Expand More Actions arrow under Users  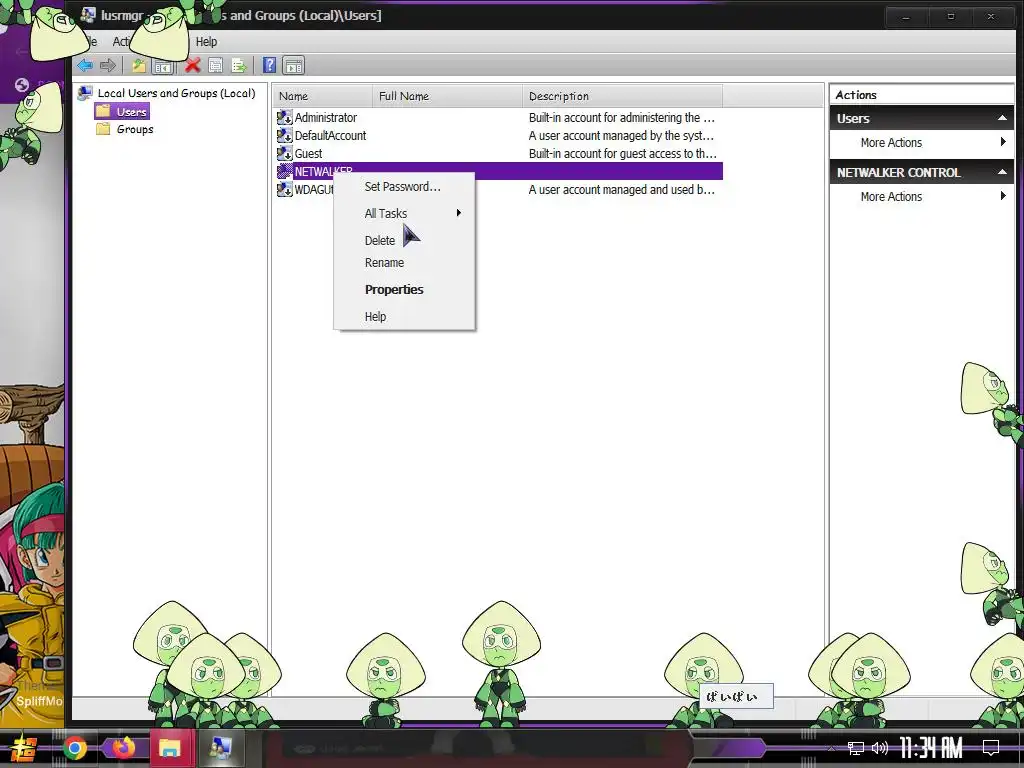click(1003, 142)
